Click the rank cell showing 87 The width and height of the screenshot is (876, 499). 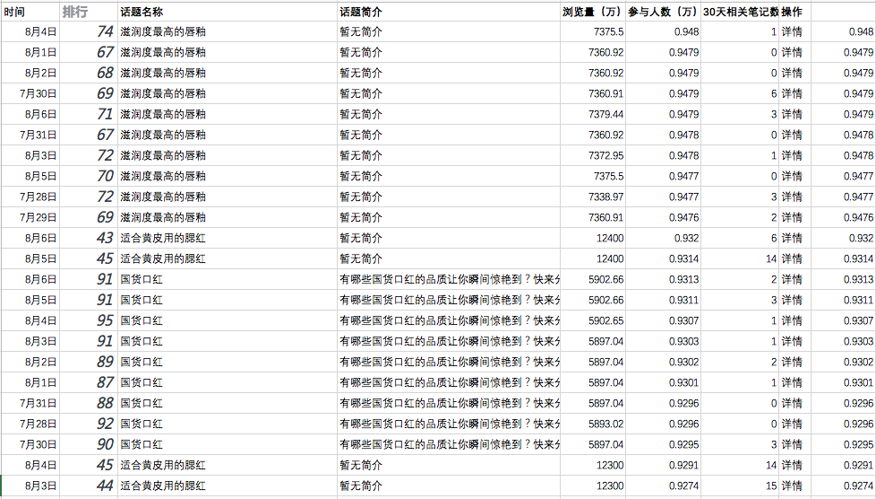click(88, 383)
